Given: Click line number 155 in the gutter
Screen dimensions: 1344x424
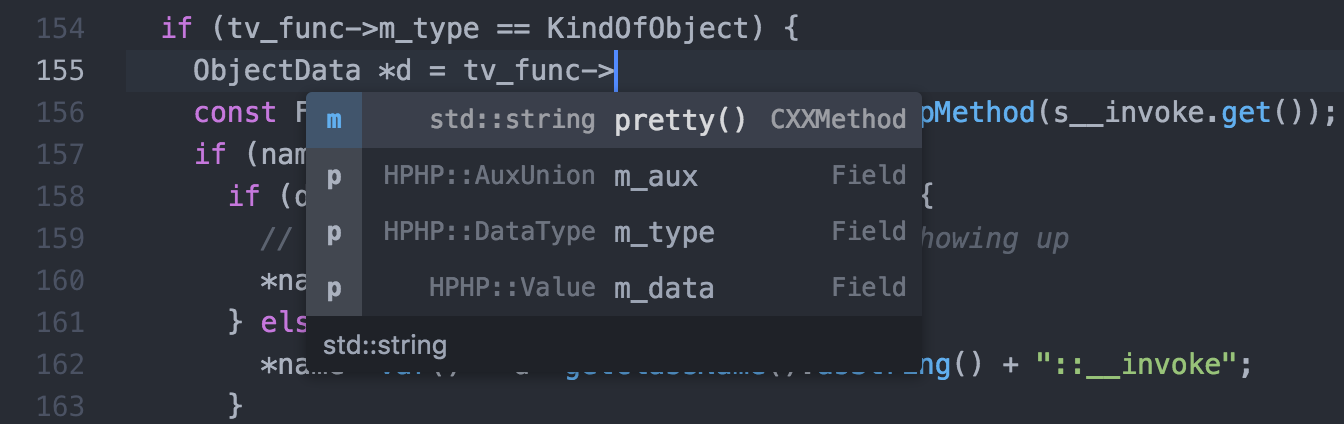Looking at the screenshot, I should coord(60,71).
